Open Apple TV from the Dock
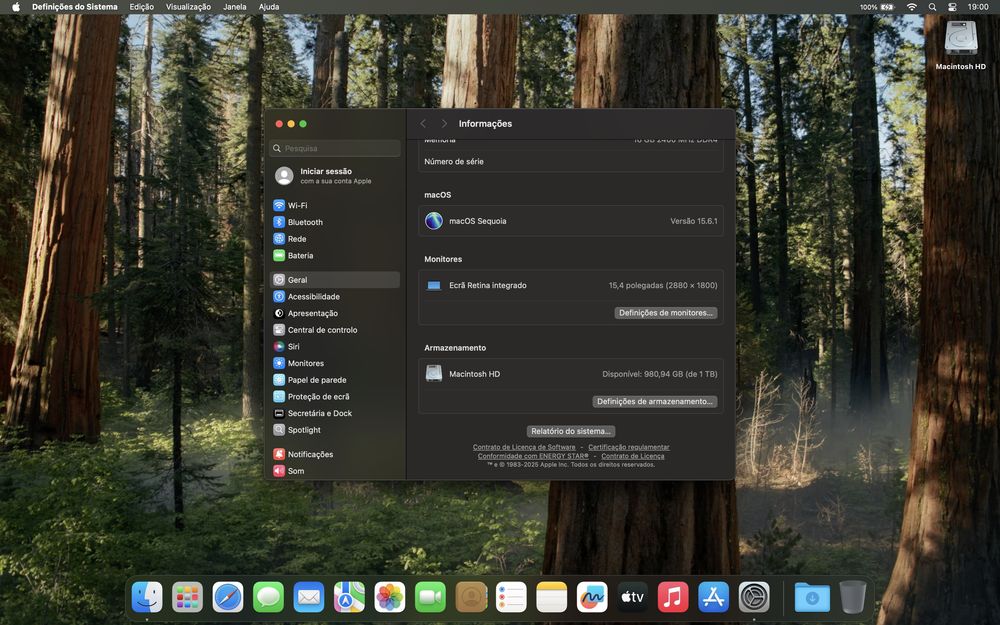The width and height of the screenshot is (1000, 625). tap(633, 598)
